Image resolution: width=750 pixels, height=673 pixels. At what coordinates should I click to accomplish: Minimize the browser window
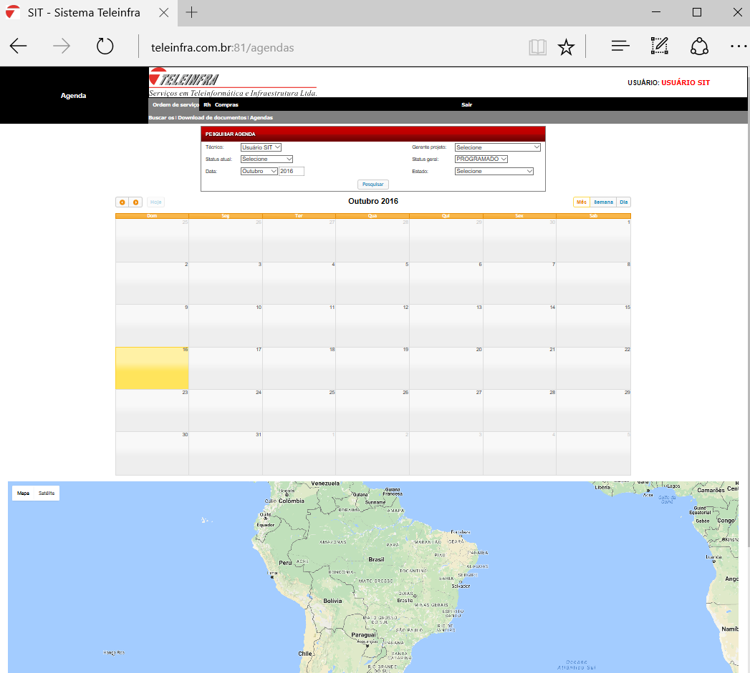click(656, 12)
